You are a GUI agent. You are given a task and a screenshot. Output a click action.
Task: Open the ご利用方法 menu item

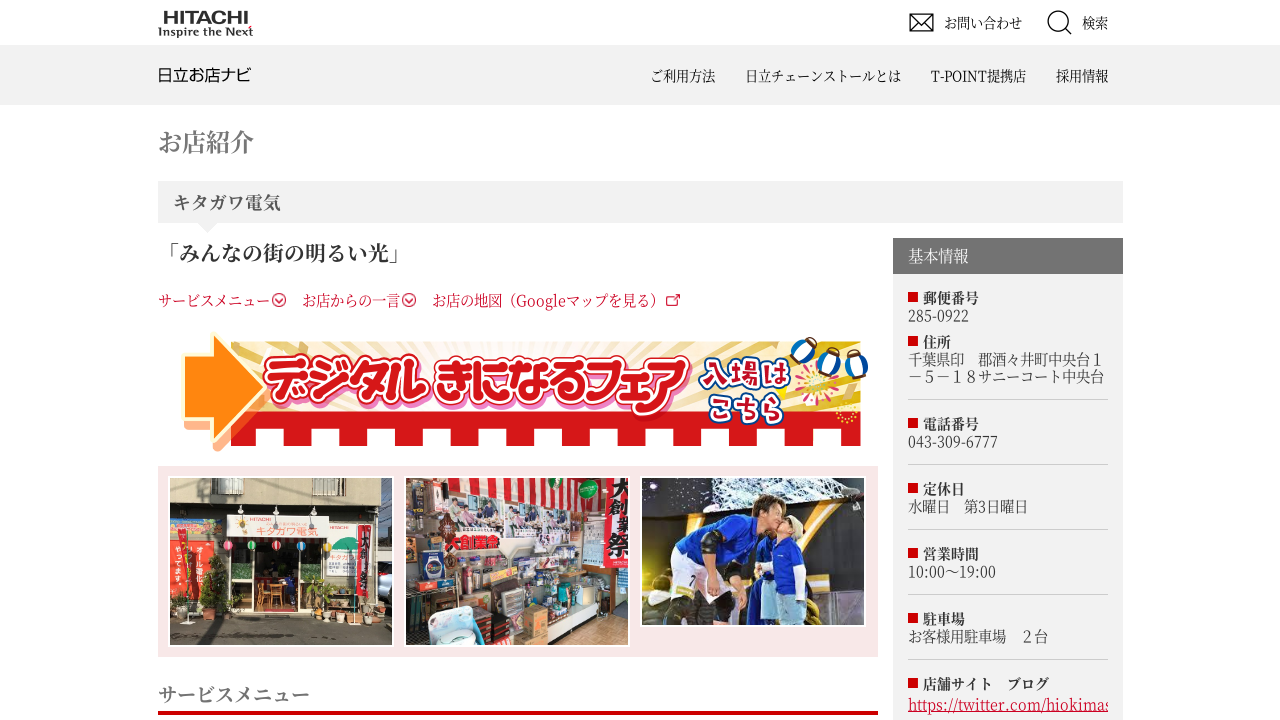(x=683, y=76)
